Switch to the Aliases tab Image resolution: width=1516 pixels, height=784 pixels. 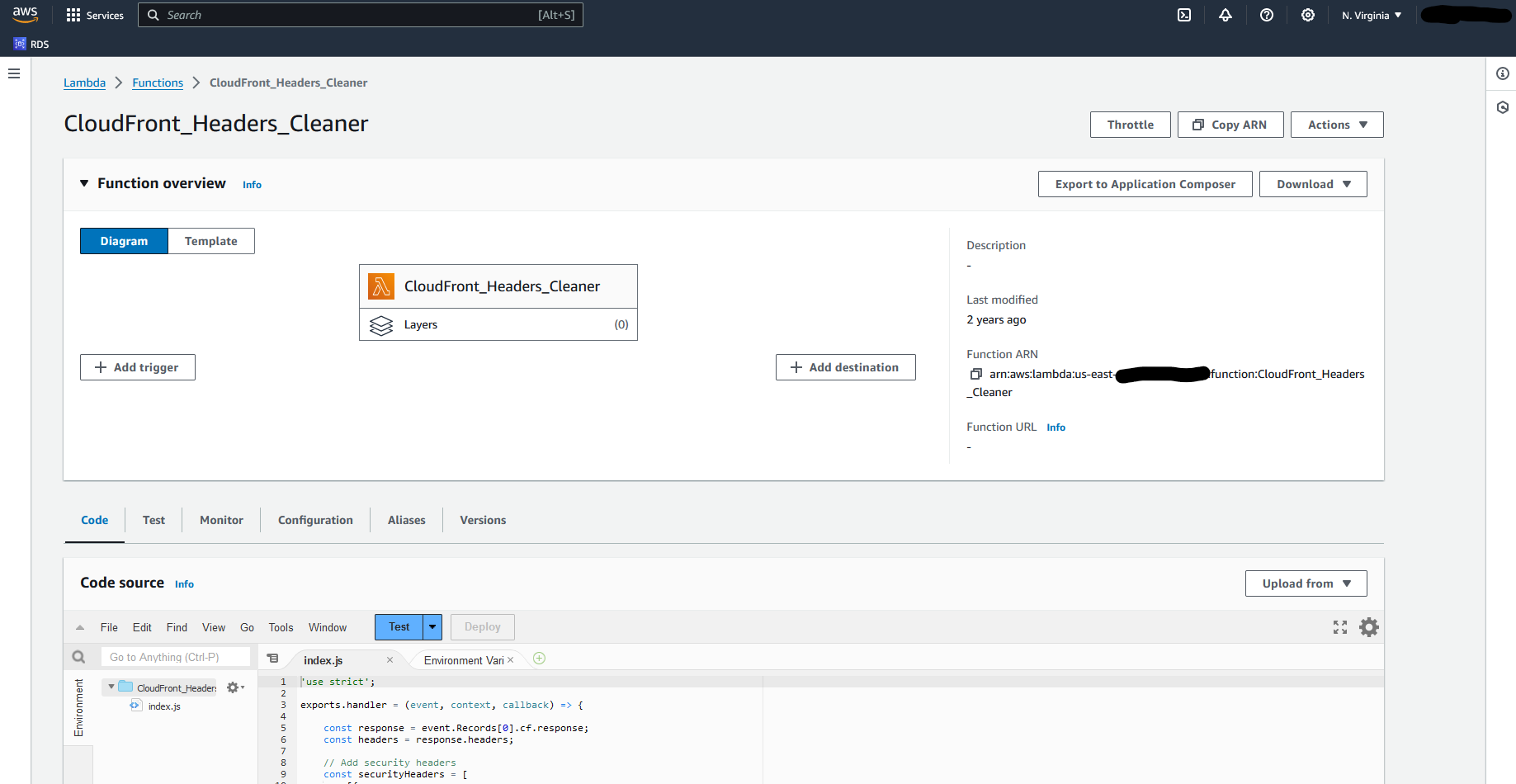click(x=407, y=520)
